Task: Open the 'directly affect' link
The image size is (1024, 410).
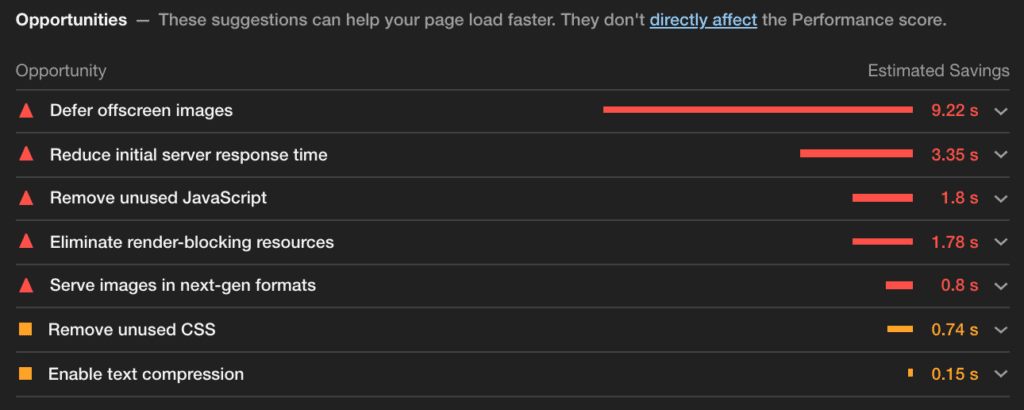Action: 703,20
